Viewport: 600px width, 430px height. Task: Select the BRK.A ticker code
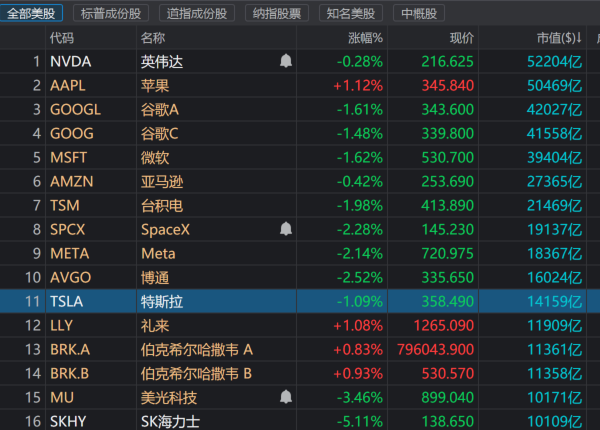70,350
